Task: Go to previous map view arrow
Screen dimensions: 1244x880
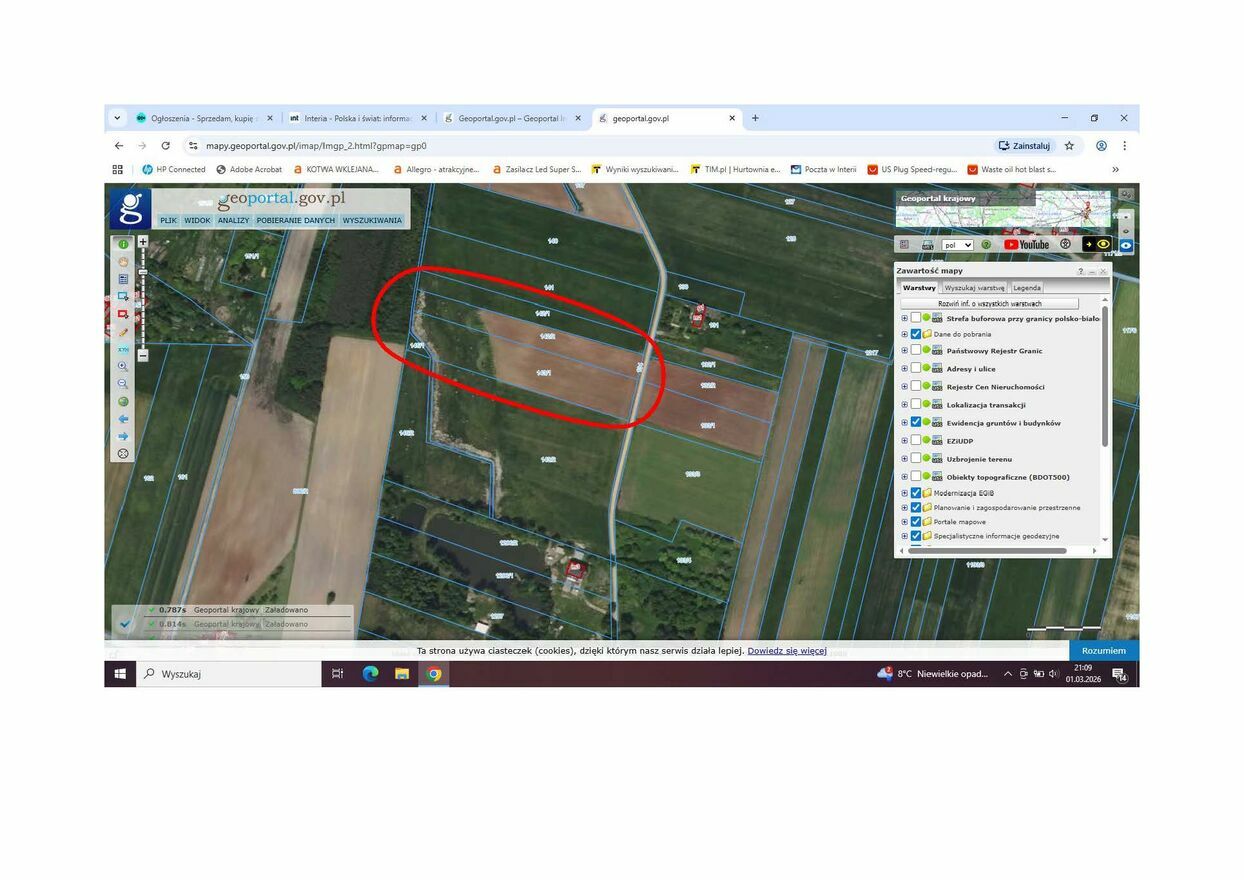Action: click(x=123, y=419)
